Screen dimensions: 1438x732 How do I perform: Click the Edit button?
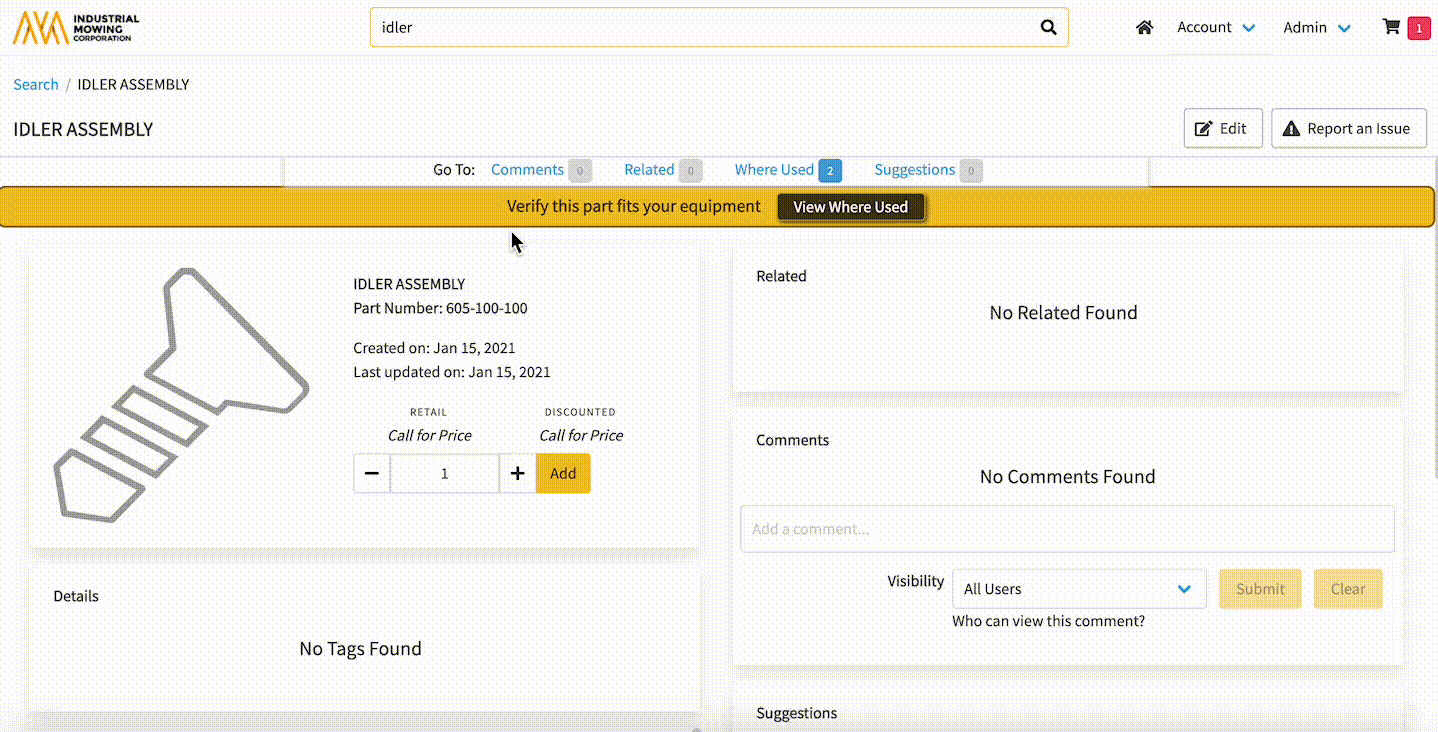1222,129
